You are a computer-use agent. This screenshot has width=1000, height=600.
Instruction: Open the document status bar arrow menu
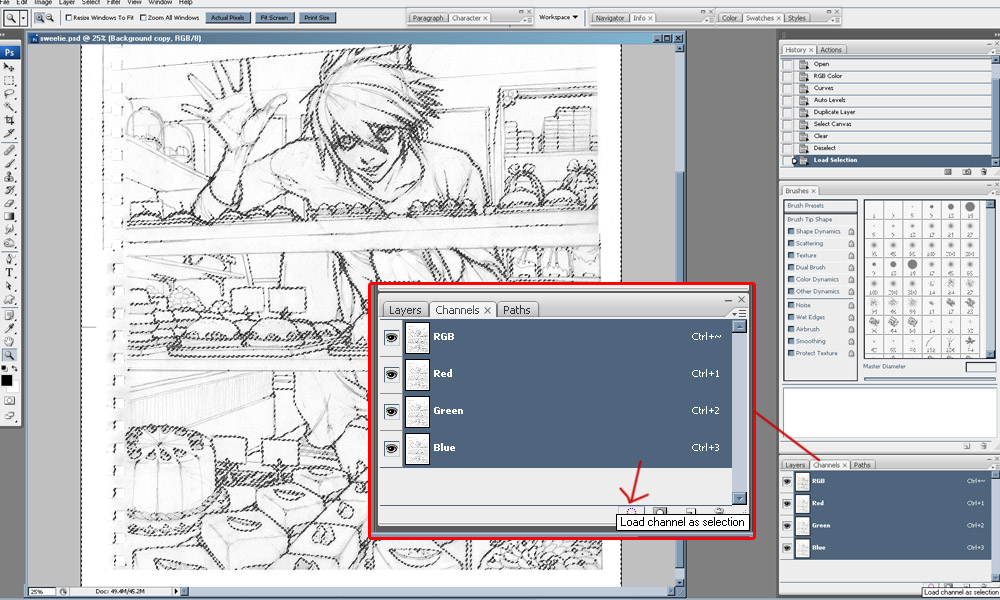coord(176,592)
